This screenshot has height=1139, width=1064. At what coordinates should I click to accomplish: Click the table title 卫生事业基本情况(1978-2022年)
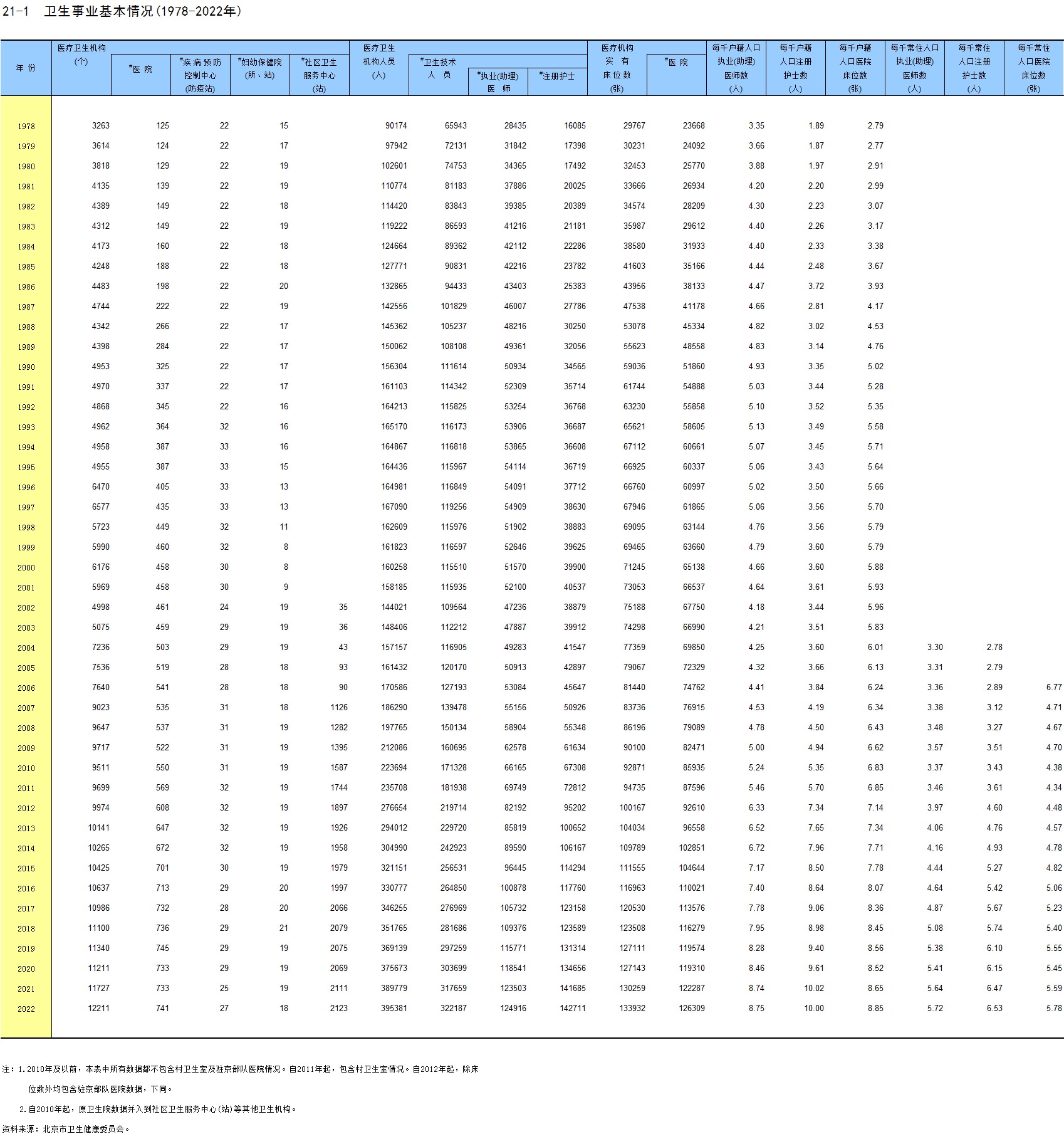click(x=142, y=11)
